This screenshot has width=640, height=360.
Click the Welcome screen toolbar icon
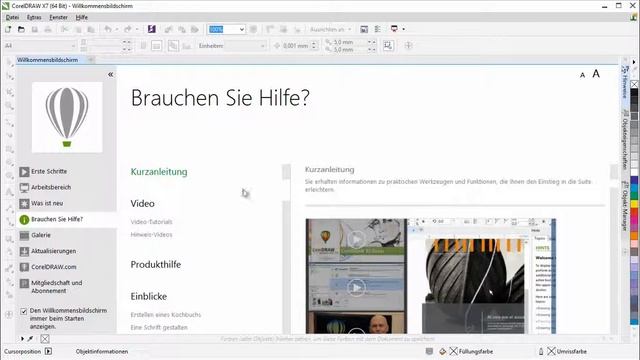tap(364, 29)
